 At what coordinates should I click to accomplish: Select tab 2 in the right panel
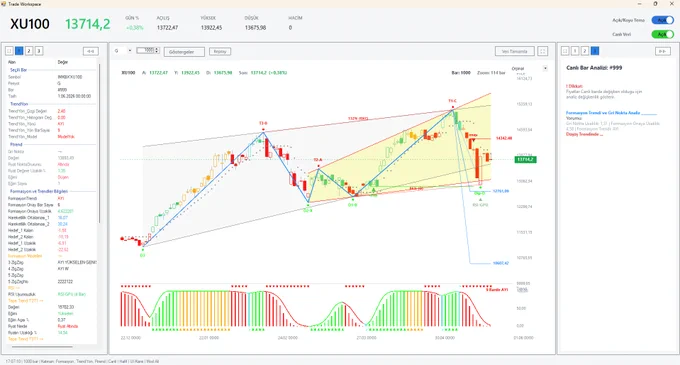coord(585,51)
